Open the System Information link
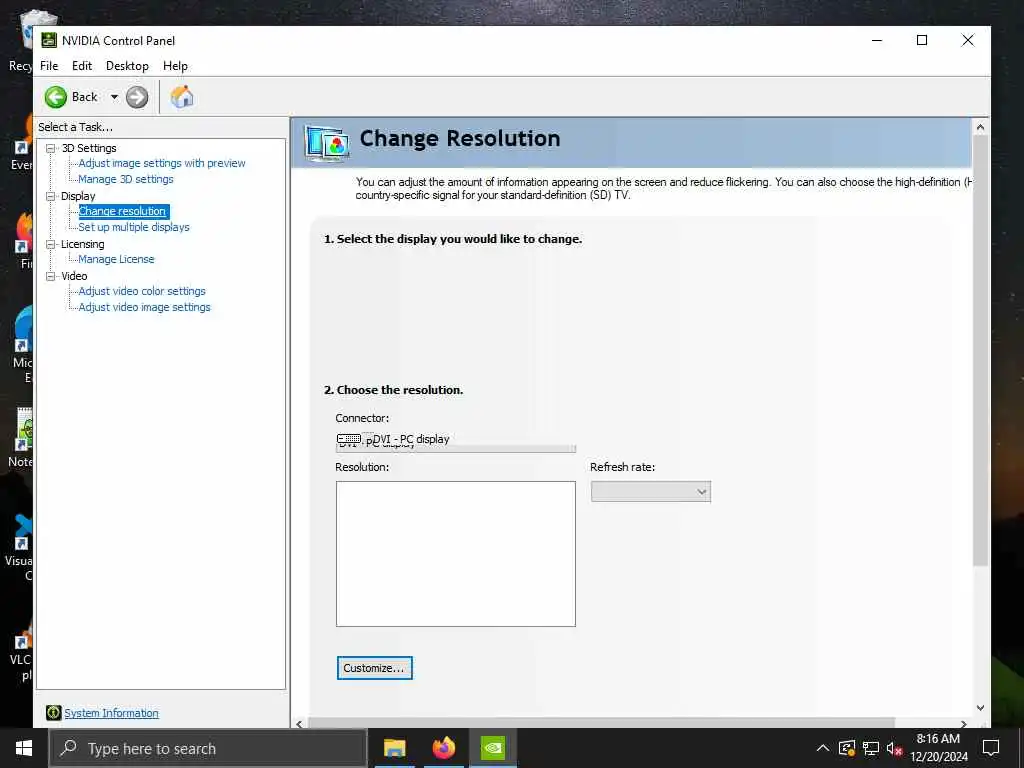Image resolution: width=1024 pixels, height=768 pixels. coord(111,713)
